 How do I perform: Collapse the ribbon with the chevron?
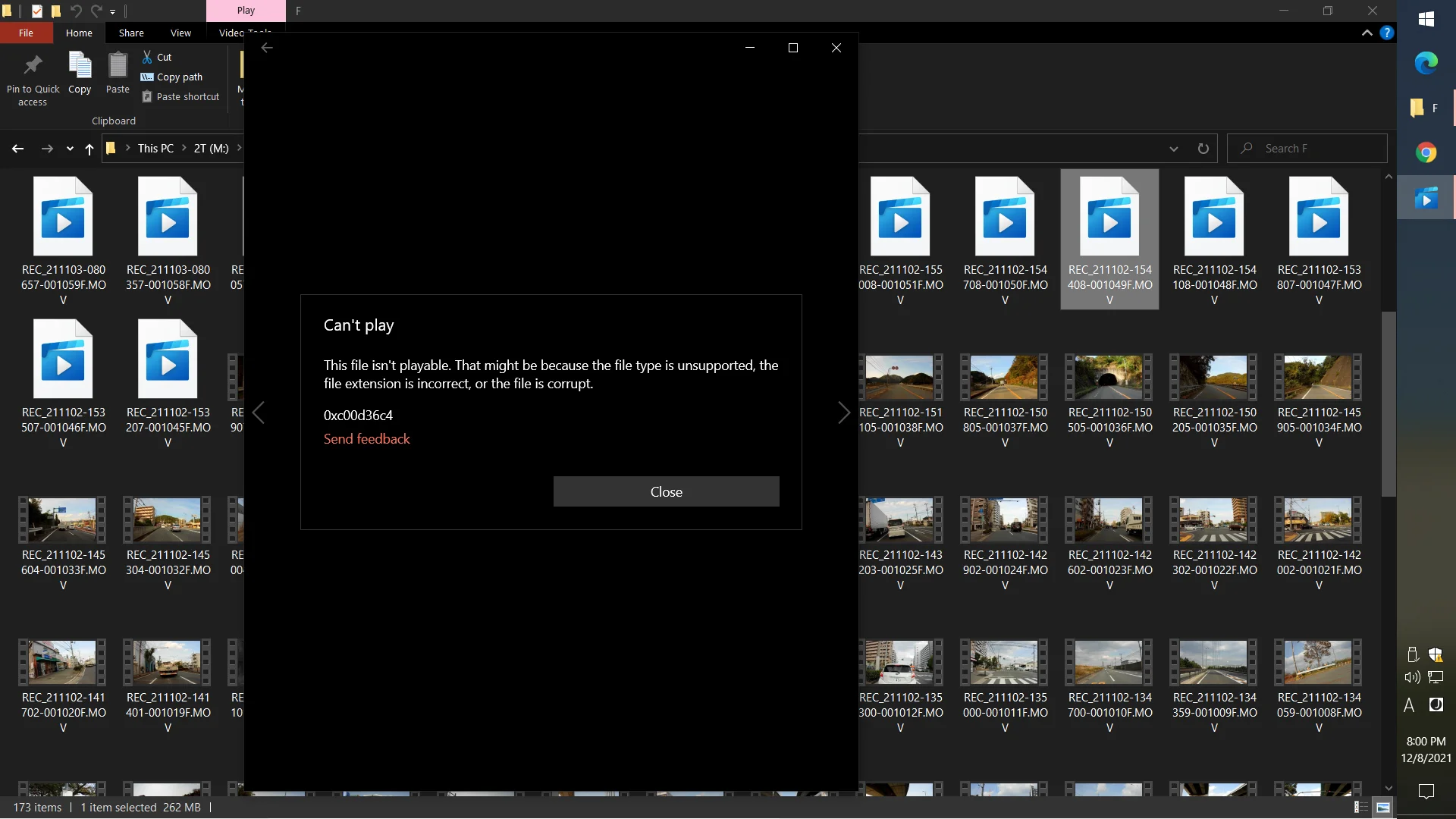tap(1367, 33)
